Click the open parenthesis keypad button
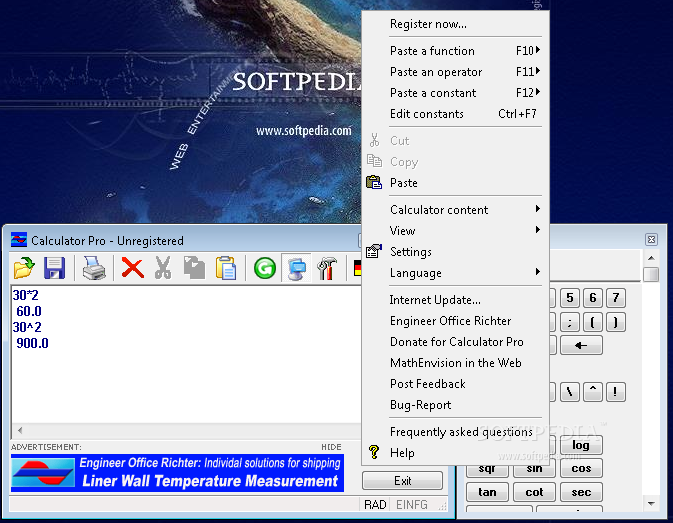Viewport: 673px width, 523px height. 593,322
